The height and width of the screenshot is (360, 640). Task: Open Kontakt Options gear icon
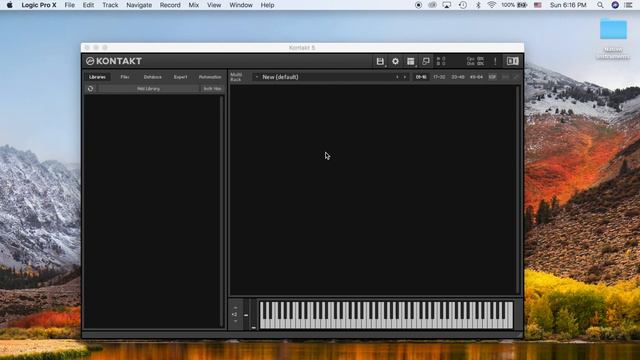[395, 61]
